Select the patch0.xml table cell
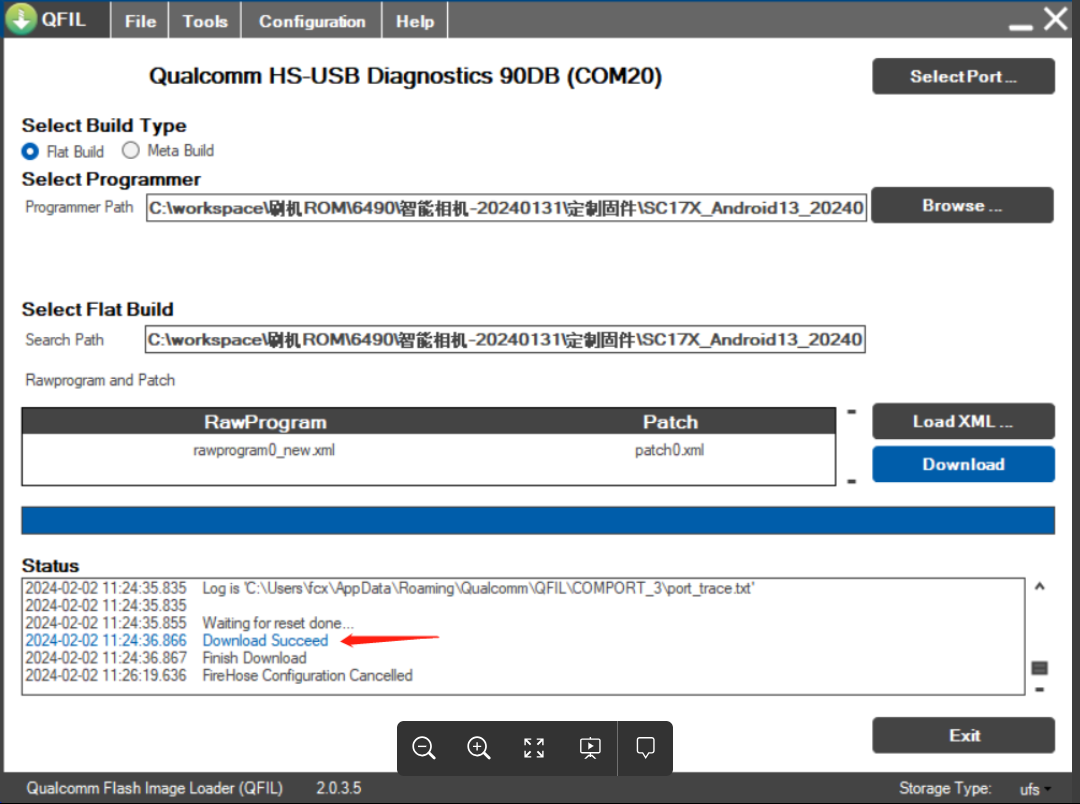The image size is (1080, 804). pyautogui.click(x=669, y=451)
